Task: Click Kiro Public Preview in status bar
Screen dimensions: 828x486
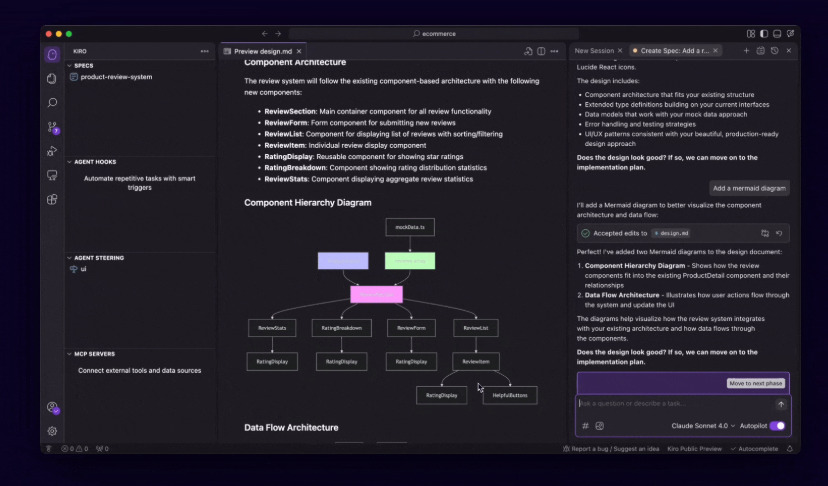Action: [694, 448]
